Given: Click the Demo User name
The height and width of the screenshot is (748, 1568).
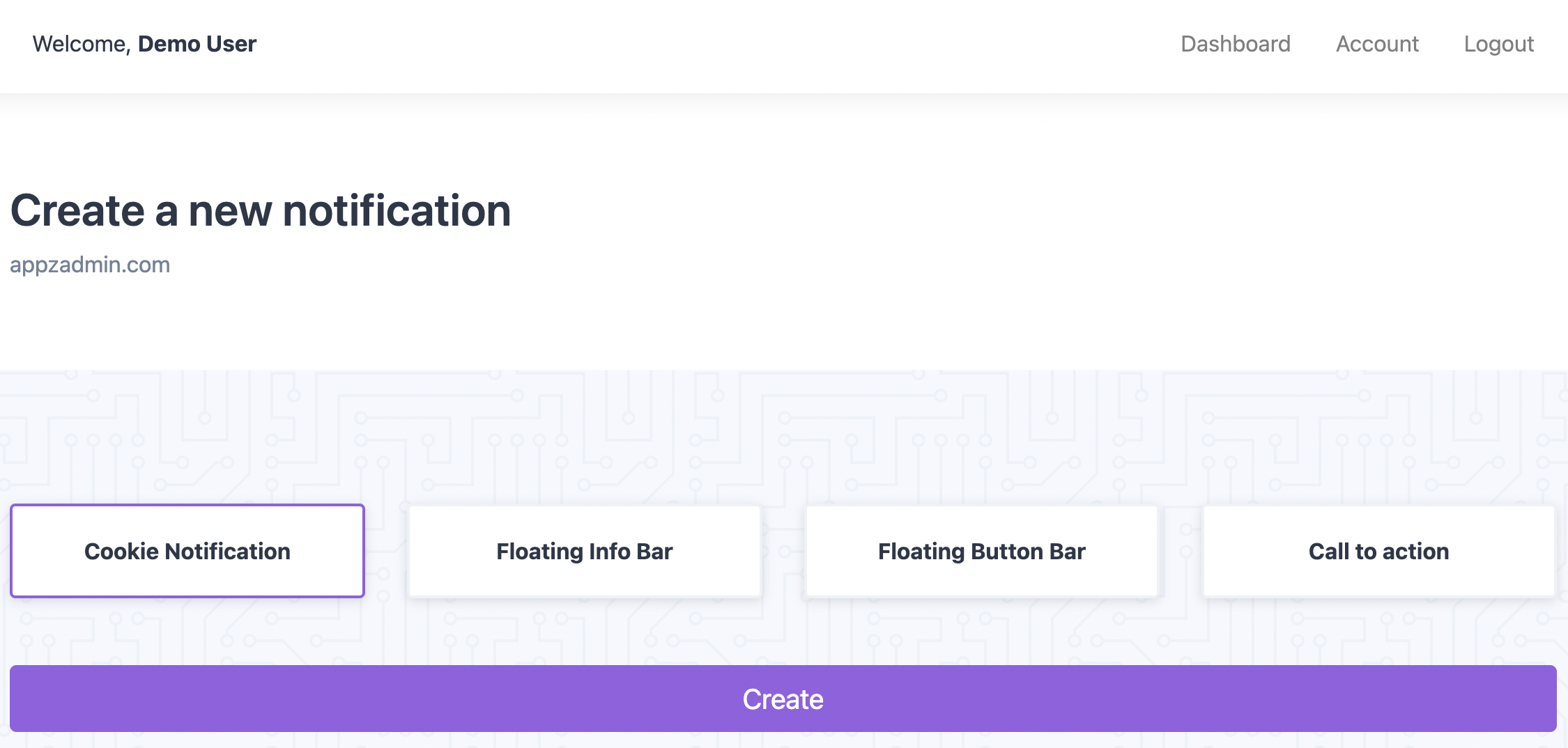Looking at the screenshot, I should point(197,44).
